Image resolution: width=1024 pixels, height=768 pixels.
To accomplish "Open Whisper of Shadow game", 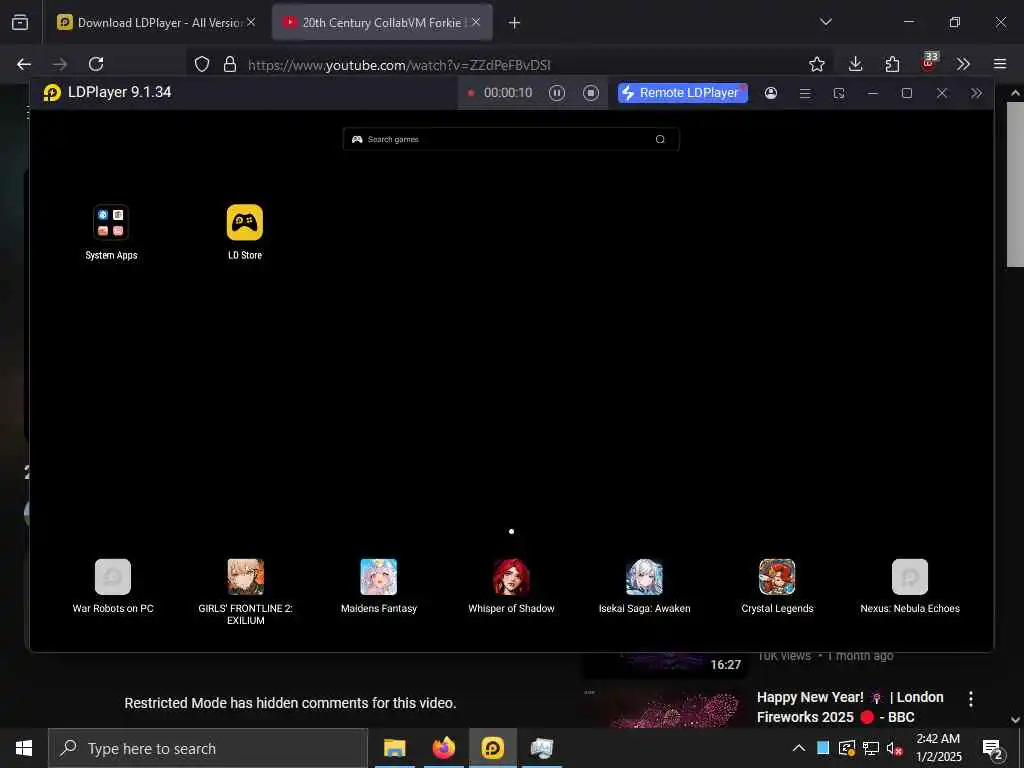I will pyautogui.click(x=511, y=577).
